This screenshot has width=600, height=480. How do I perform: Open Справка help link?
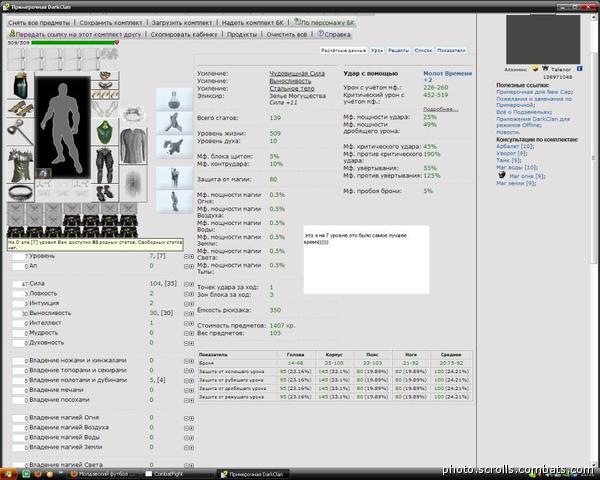coord(334,34)
